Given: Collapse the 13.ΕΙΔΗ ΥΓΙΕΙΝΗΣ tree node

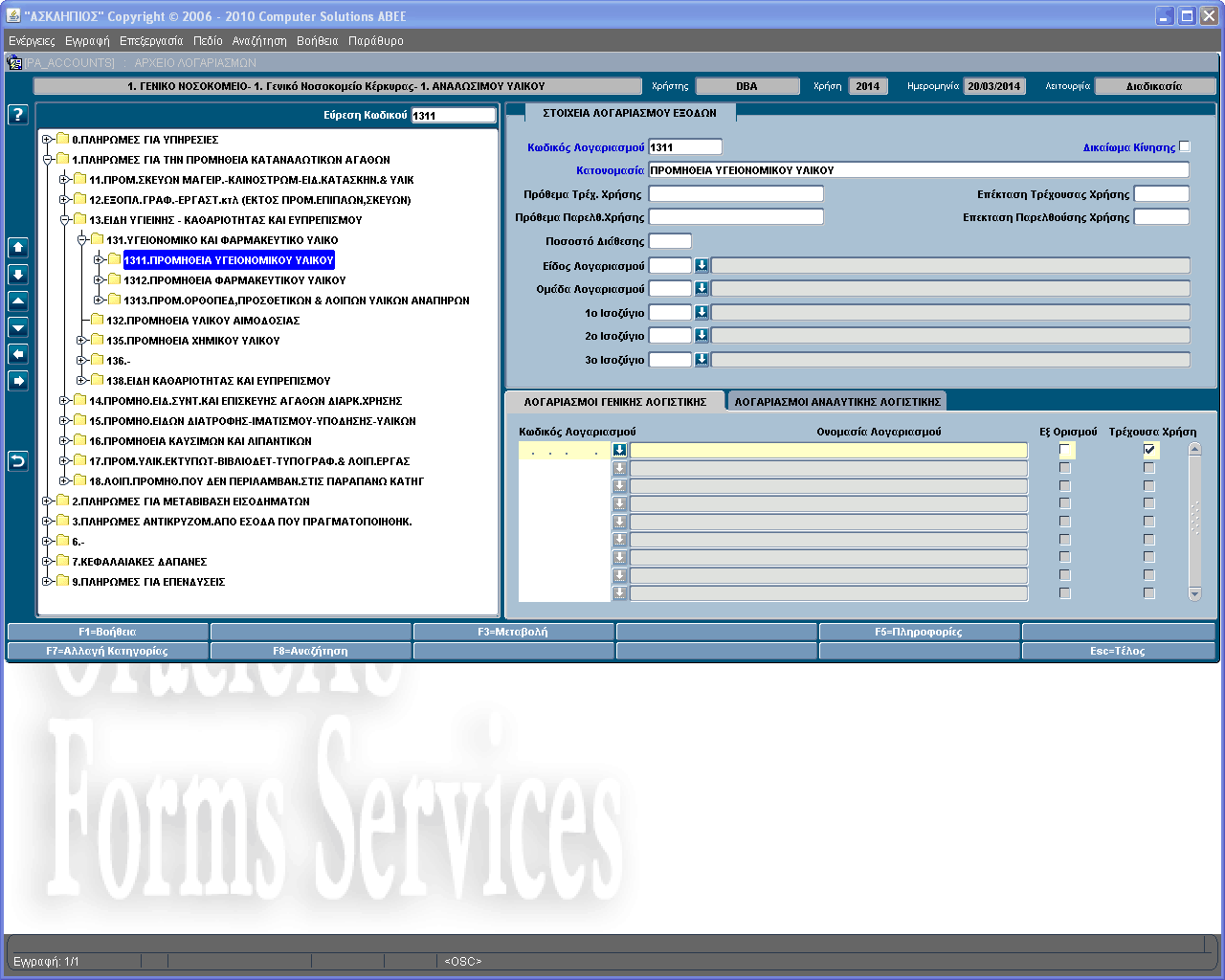Looking at the screenshot, I should [64, 220].
